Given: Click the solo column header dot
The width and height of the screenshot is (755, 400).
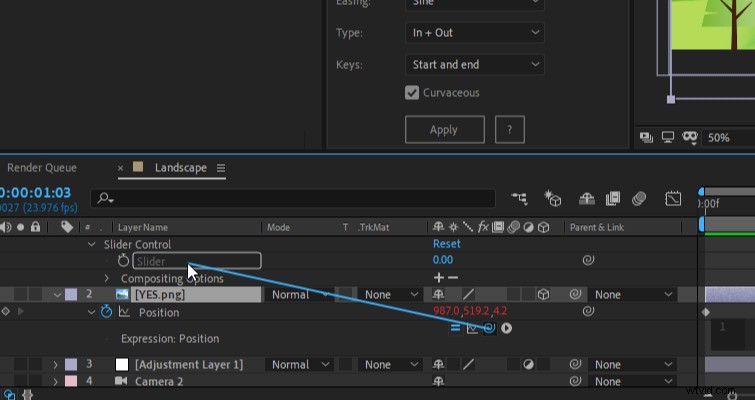Looking at the screenshot, I should pyautogui.click(x=20, y=227).
